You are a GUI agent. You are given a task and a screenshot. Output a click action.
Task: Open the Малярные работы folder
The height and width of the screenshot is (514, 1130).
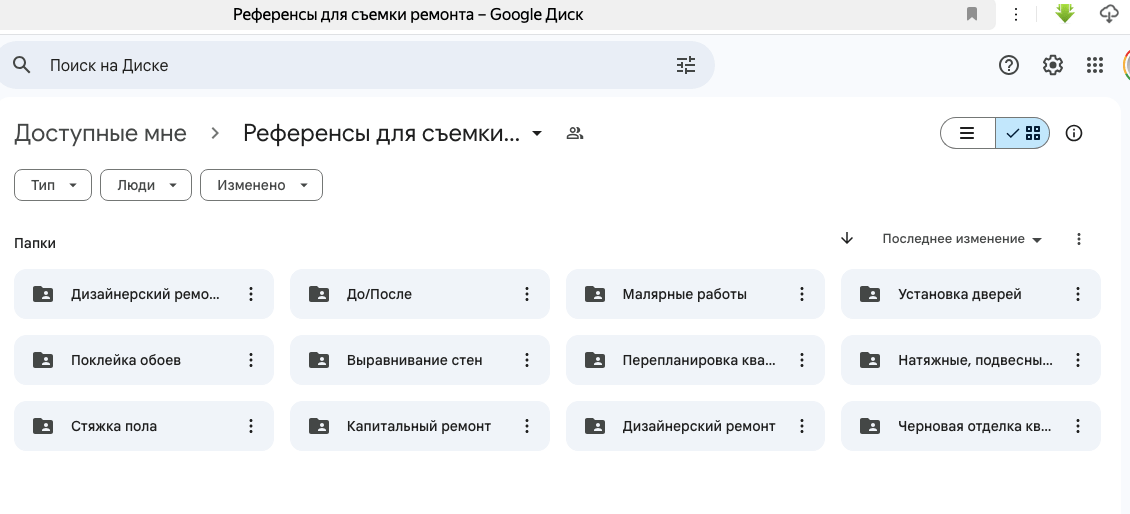[695, 294]
